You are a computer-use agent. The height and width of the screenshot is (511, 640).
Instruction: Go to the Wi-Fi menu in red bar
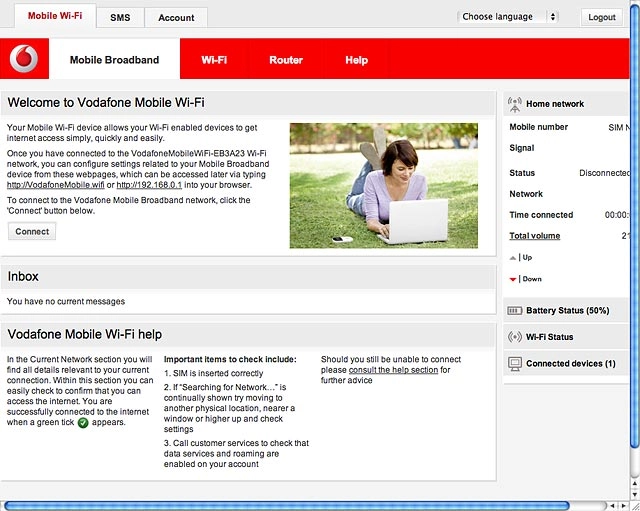click(214, 60)
